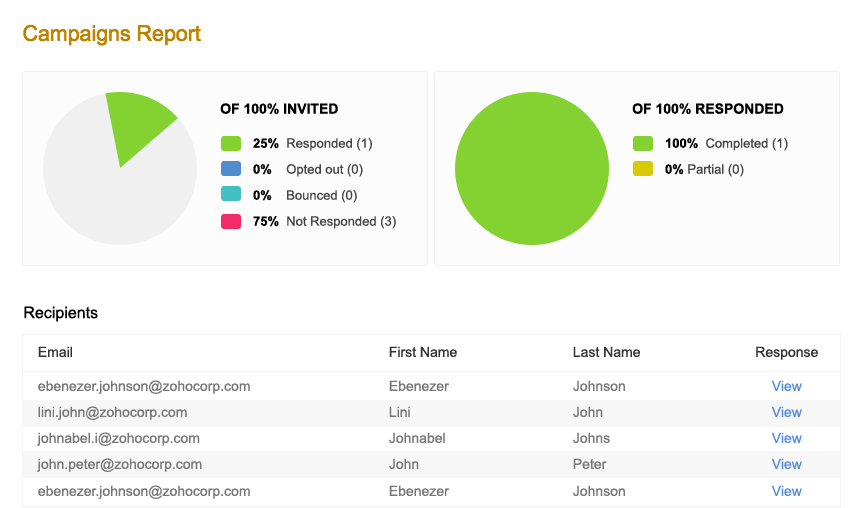
Task: Click the First Name column header
Action: pyautogui.click(x=423, y=352)
